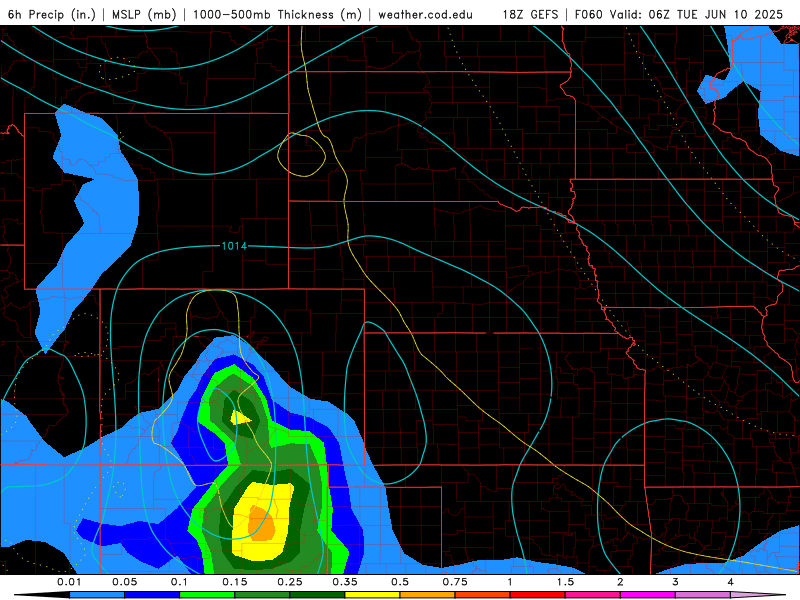The width and height of the screenshot is (800, 600).
Task: Click the 0.01 legend value
Action: click(69, 582)
